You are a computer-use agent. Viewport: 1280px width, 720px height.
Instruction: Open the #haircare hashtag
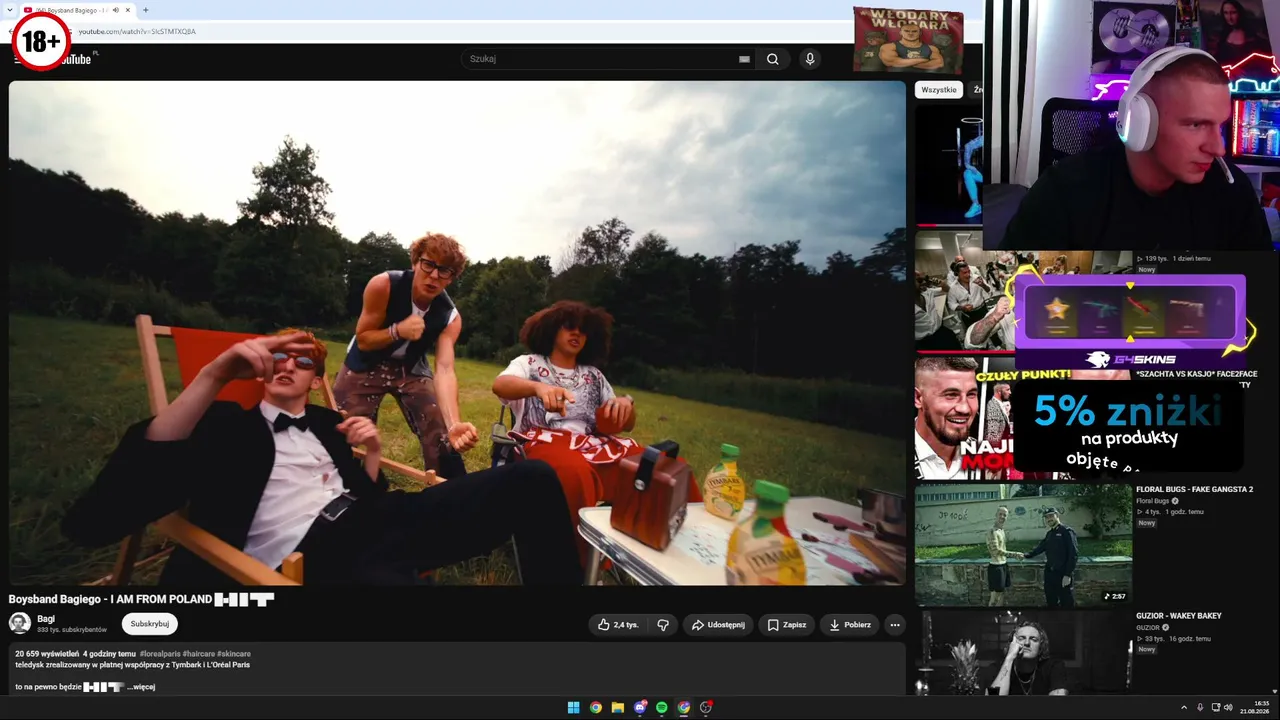(x=199, y=654)
